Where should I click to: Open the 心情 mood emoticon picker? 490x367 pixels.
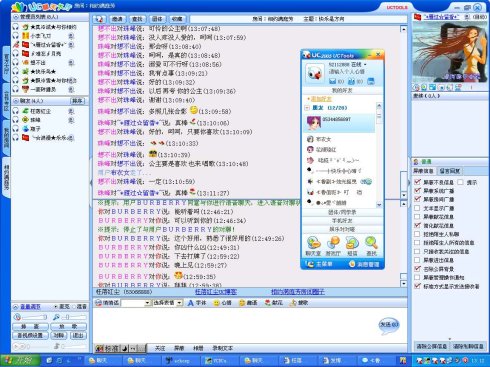tap(222, 303)
